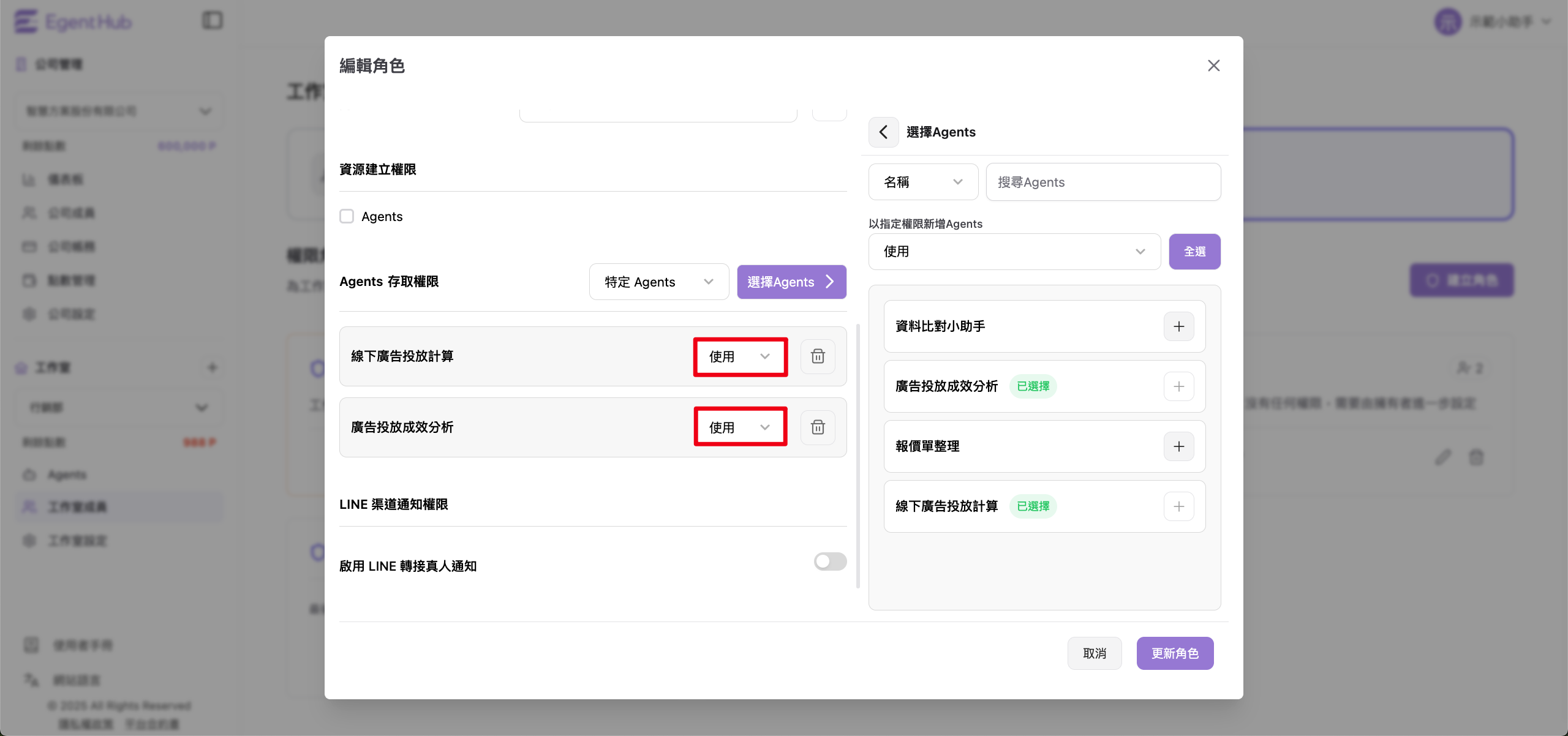
Task: Go back from the 選擇Agents panel
Action: 883,132
